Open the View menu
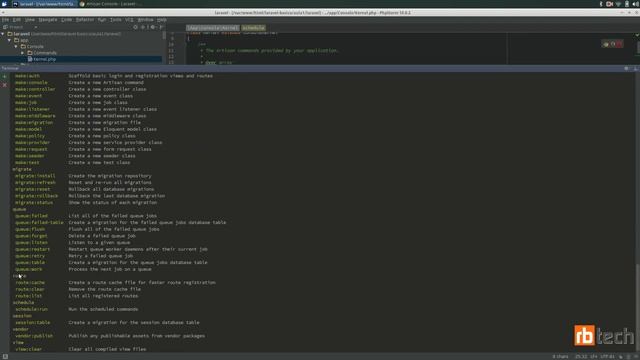 point(30,20)
